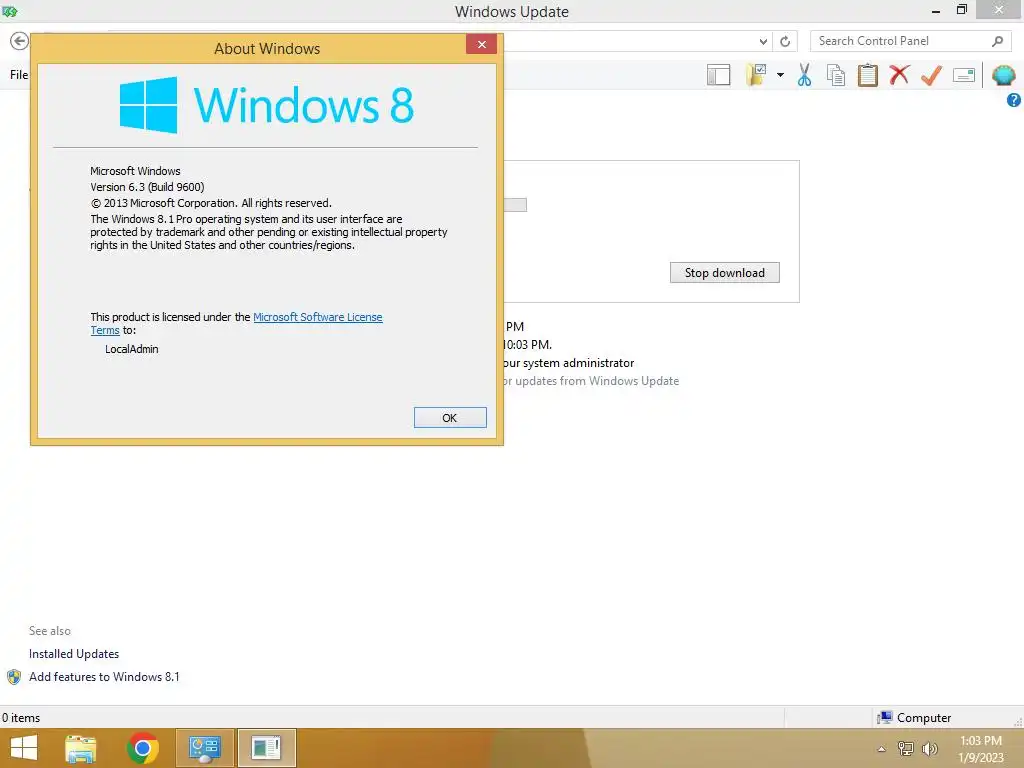The width and height of the screenshot is (1024, 768).
Task: Click the volume speaker tray icon
Action: coord(929,749)
